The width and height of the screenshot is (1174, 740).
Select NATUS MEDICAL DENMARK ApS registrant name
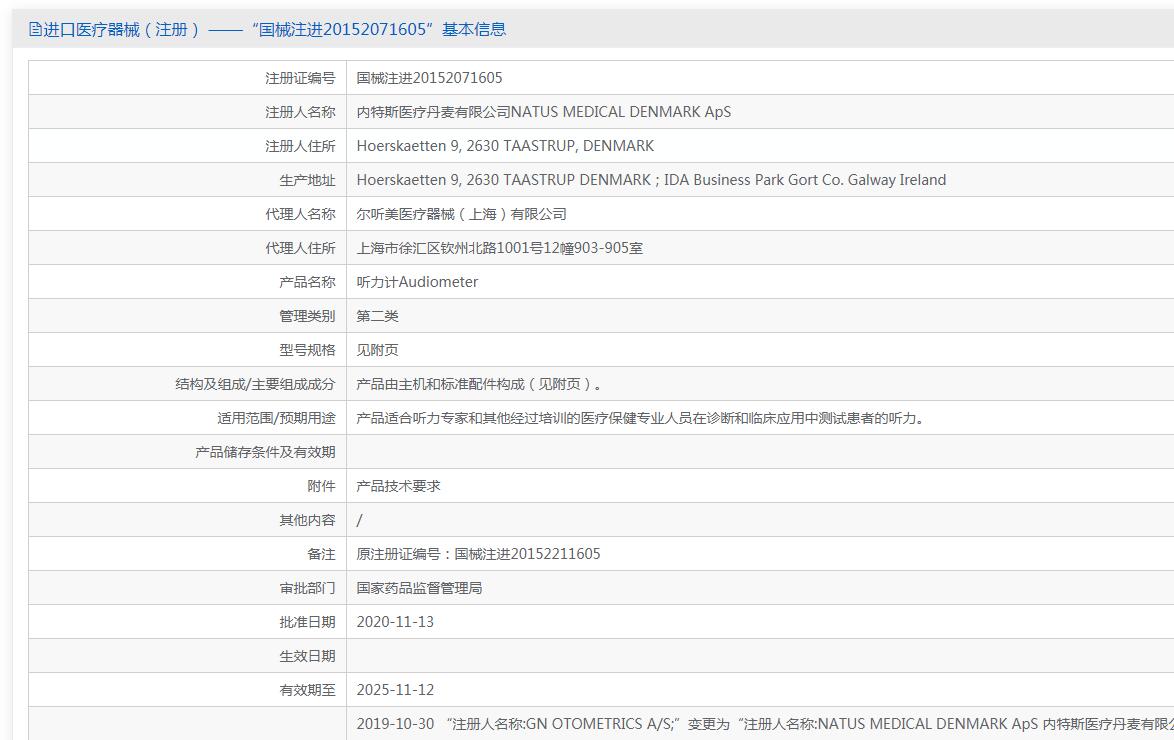coord(621,112)
